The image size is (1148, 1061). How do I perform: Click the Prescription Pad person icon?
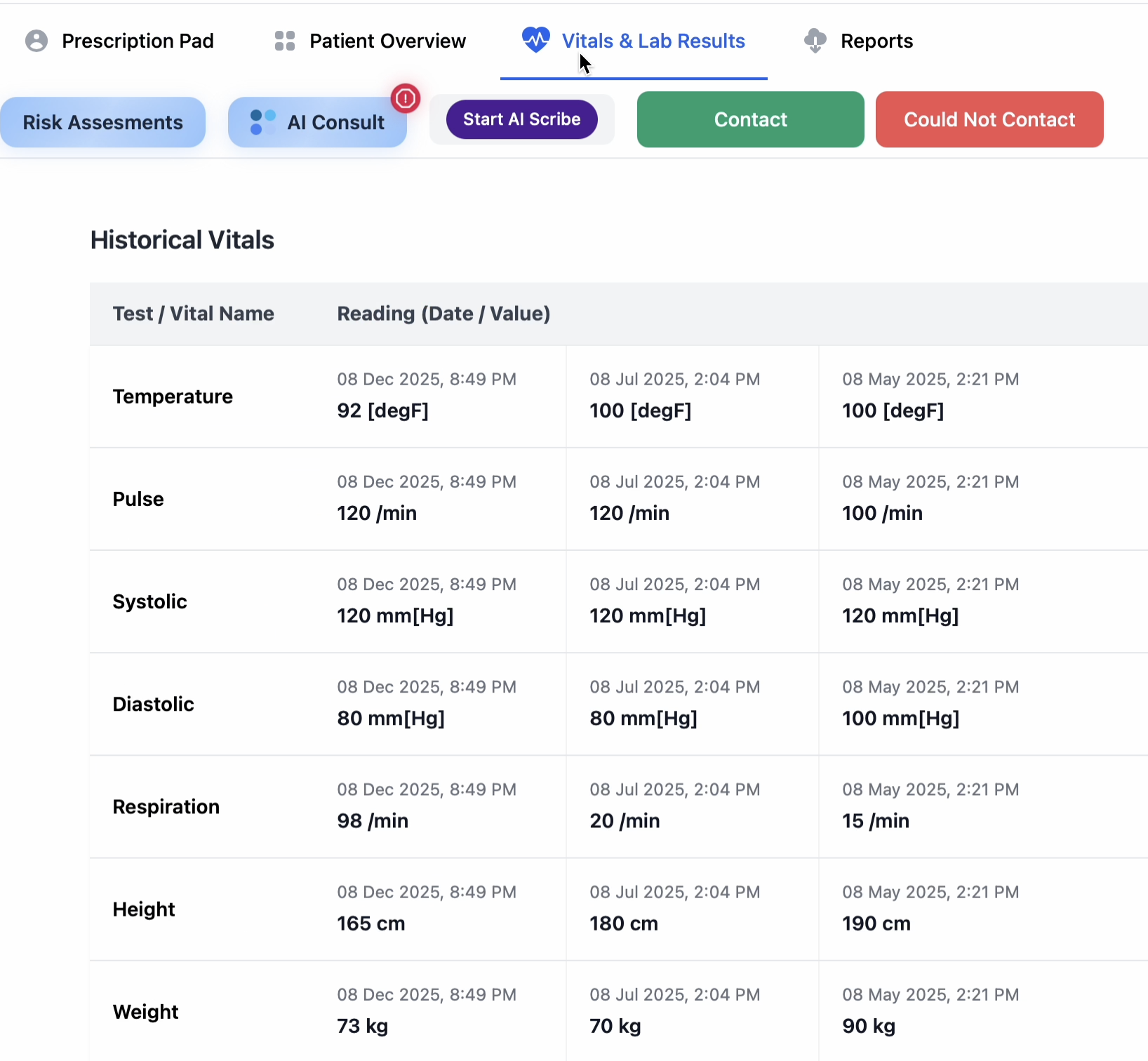pos(36,41)
